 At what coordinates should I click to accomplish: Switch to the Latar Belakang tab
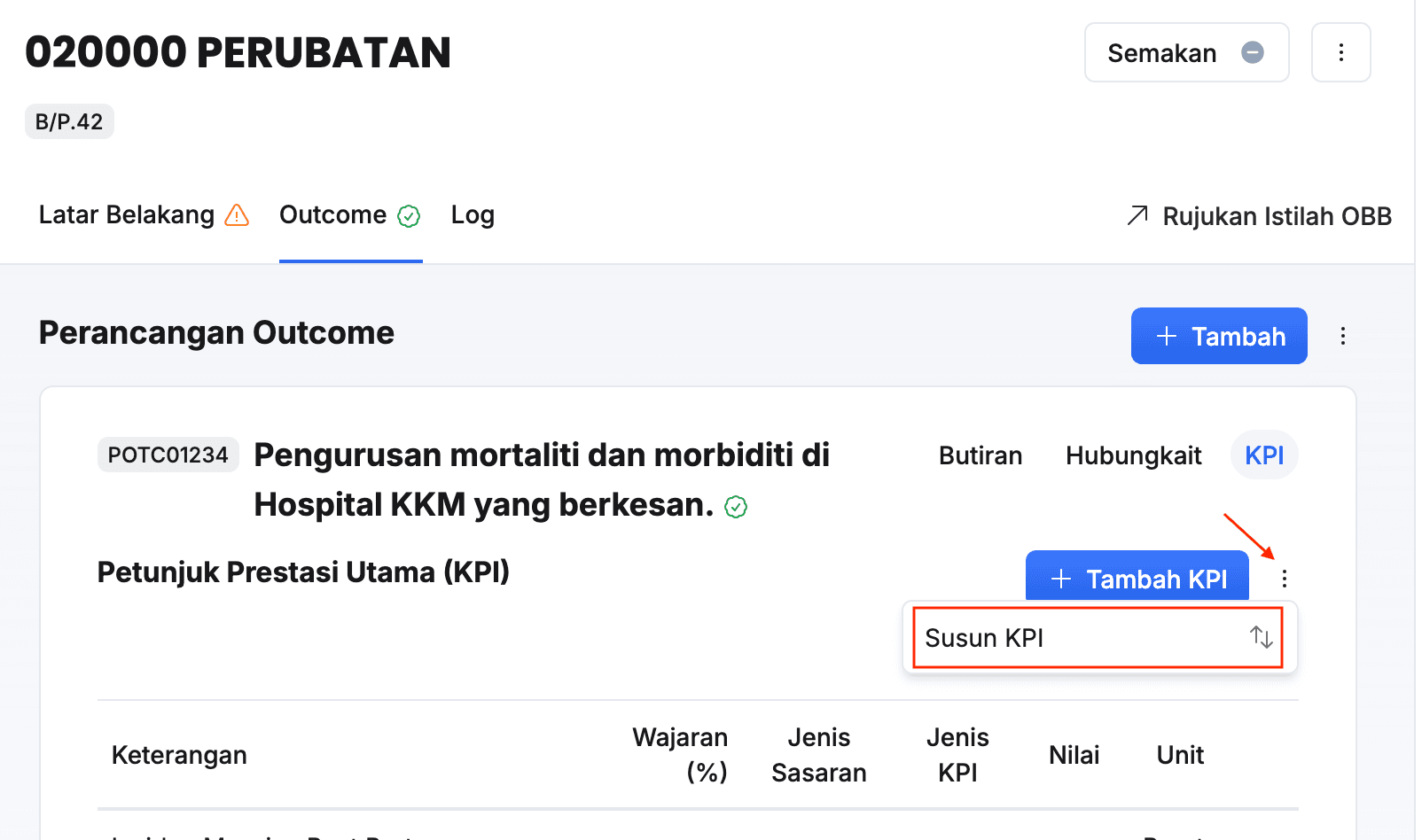coord(127,215)
